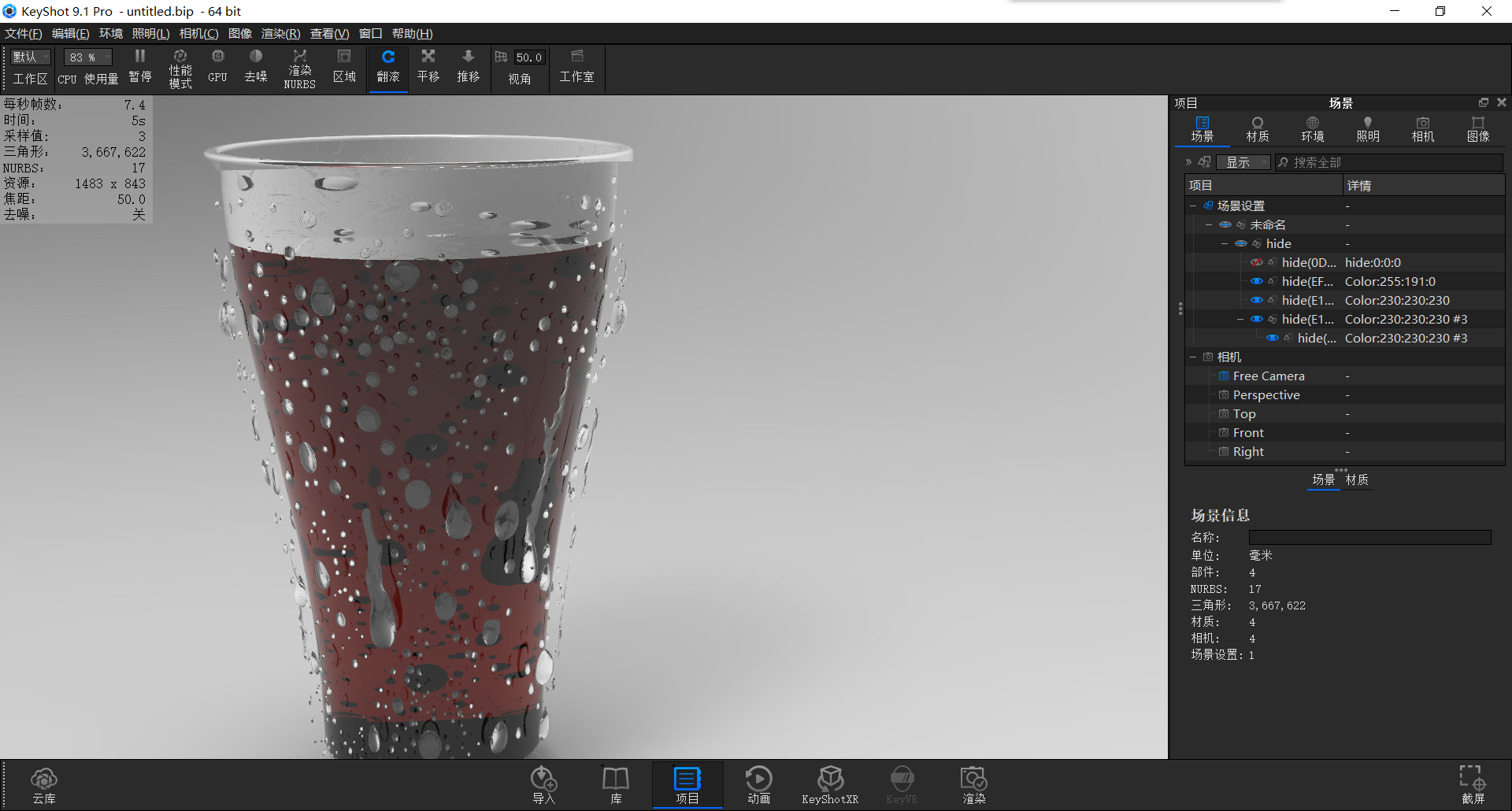Open KeyShotXR from the bottom toolbar
Screen dimensions: 1512x811
[x=830, y=783]
